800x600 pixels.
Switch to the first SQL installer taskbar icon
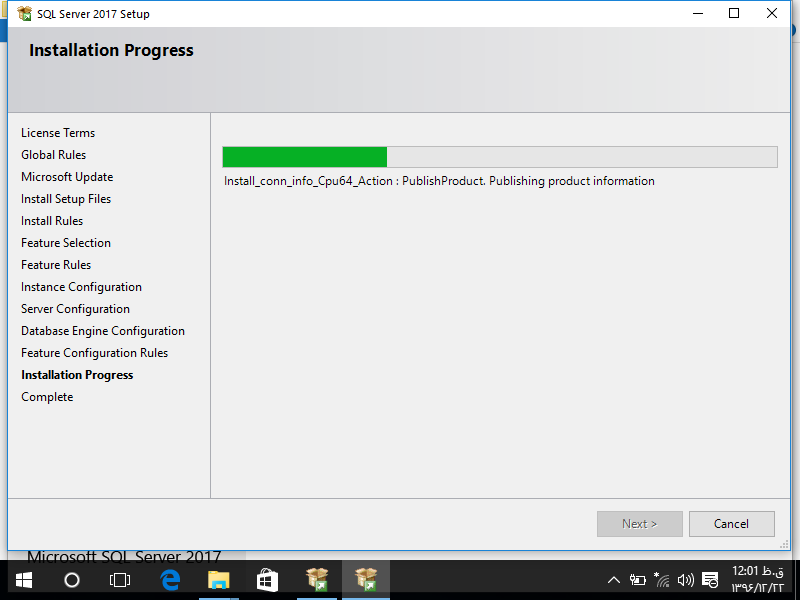point(317,580)
